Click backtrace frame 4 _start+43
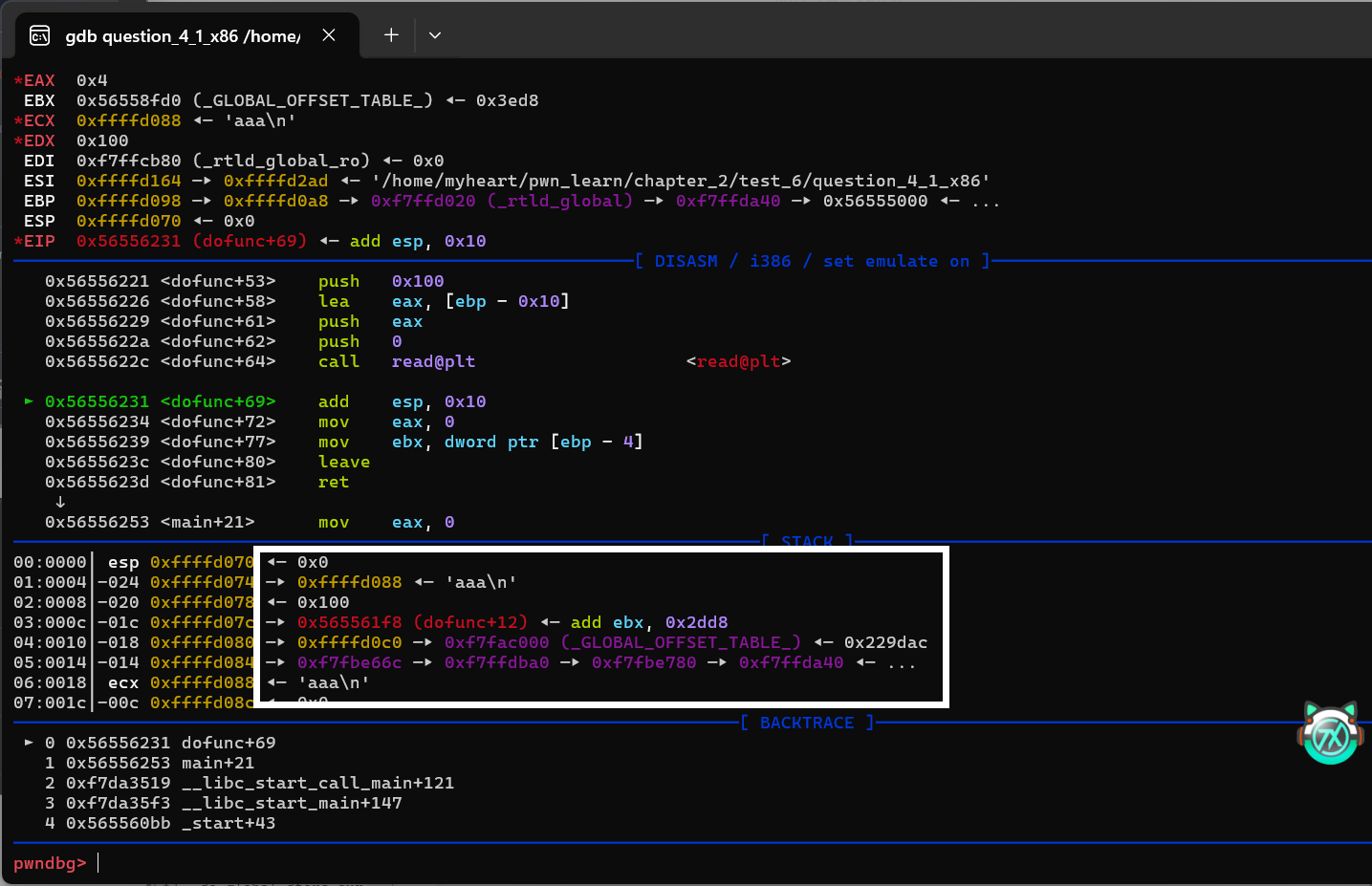The height and width of the screenshot is (886, 1372). point(160,823)
